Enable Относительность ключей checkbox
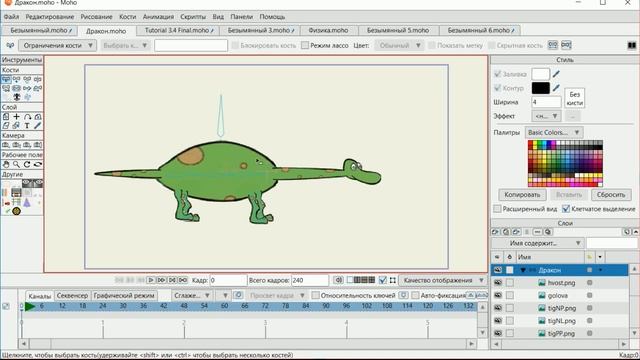The width and height of the screenshot is (640, 360). 315,295
